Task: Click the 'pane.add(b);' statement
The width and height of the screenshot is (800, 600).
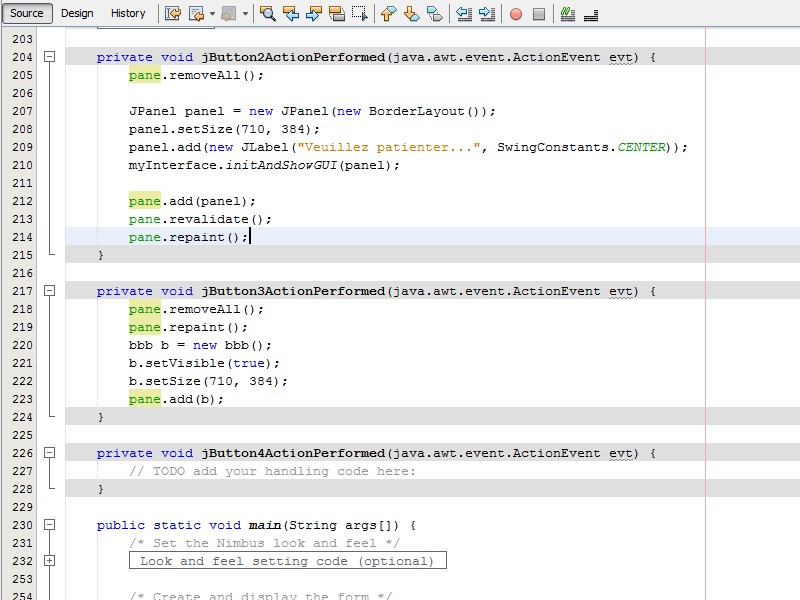Action: coord(176,399)
